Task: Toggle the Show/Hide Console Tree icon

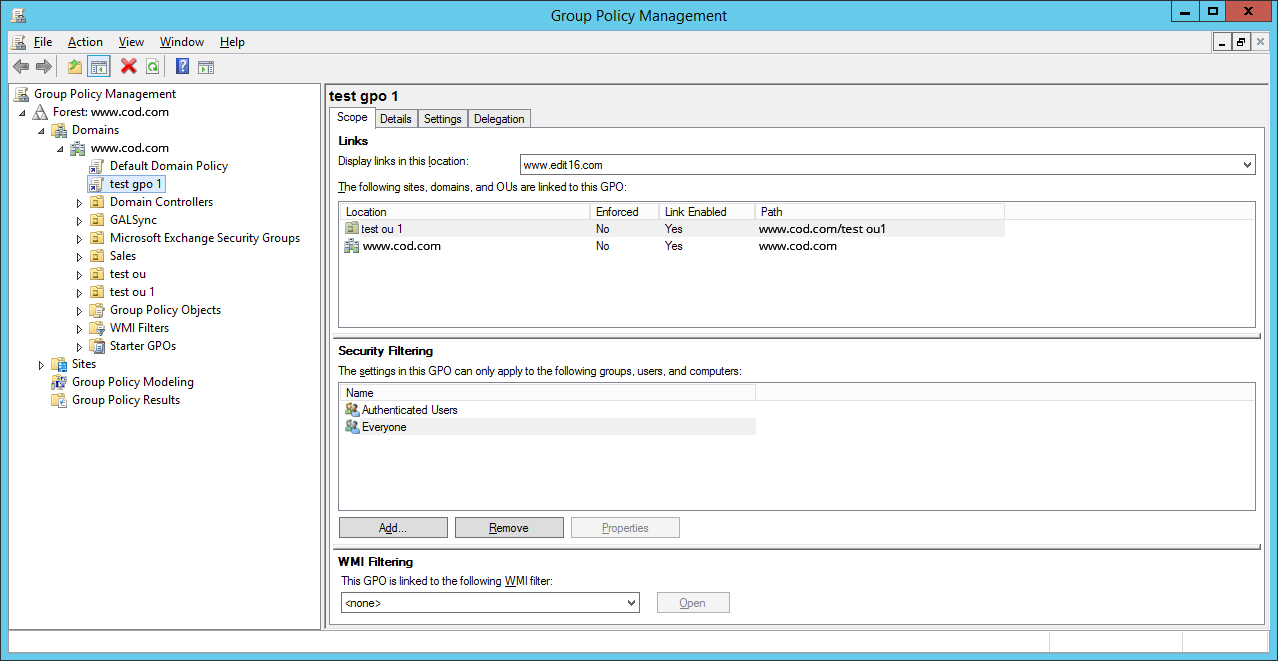Action: pos(99,67)
